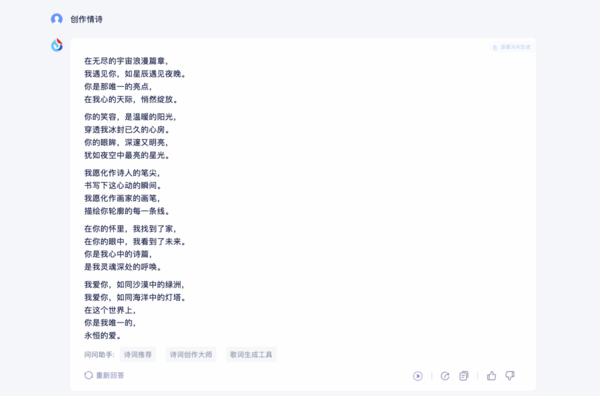Click the line 书写下这心动的瞬间

tap(123, 186)
